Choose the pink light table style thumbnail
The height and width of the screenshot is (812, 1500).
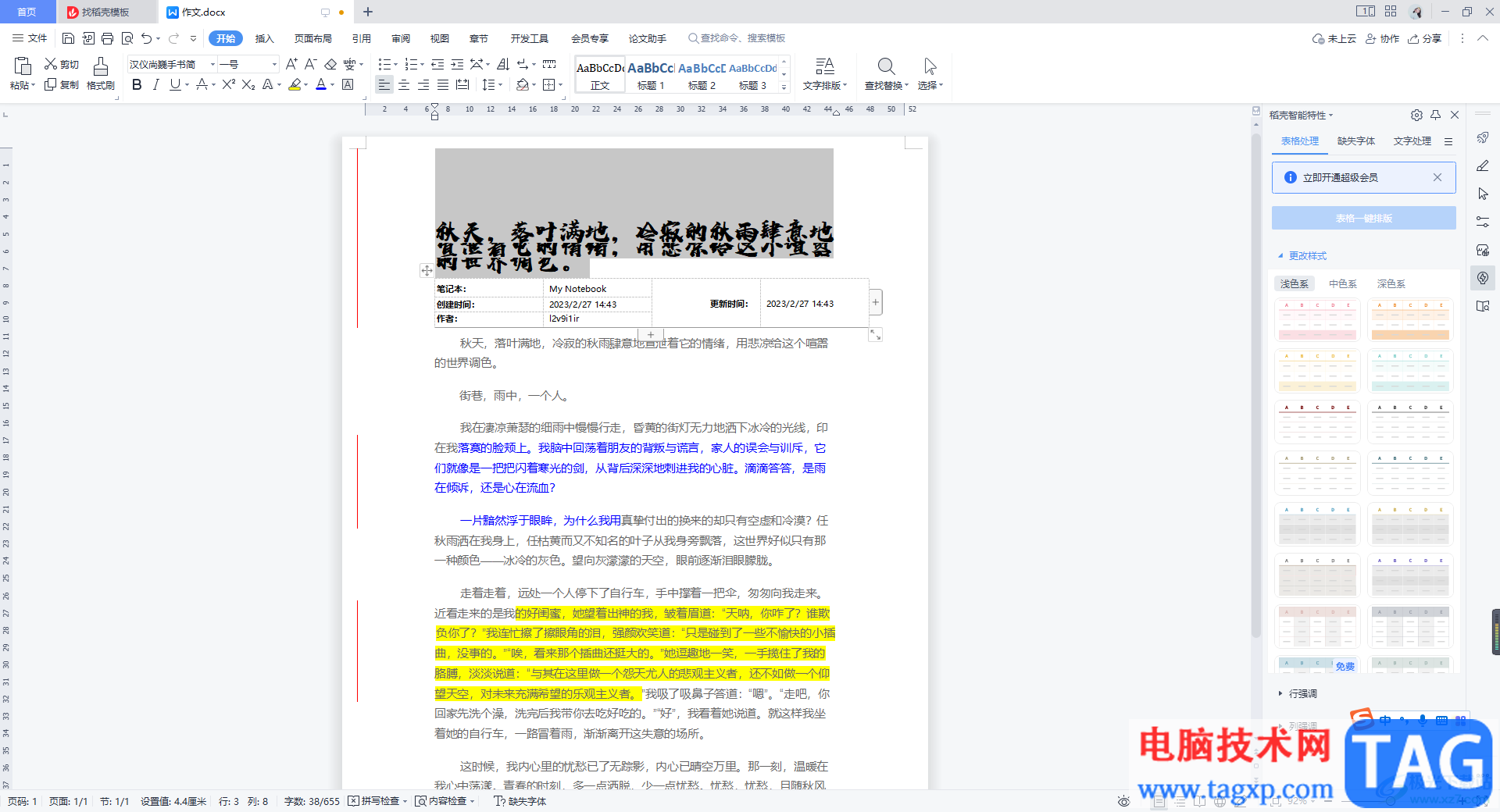coord(1317,320)
